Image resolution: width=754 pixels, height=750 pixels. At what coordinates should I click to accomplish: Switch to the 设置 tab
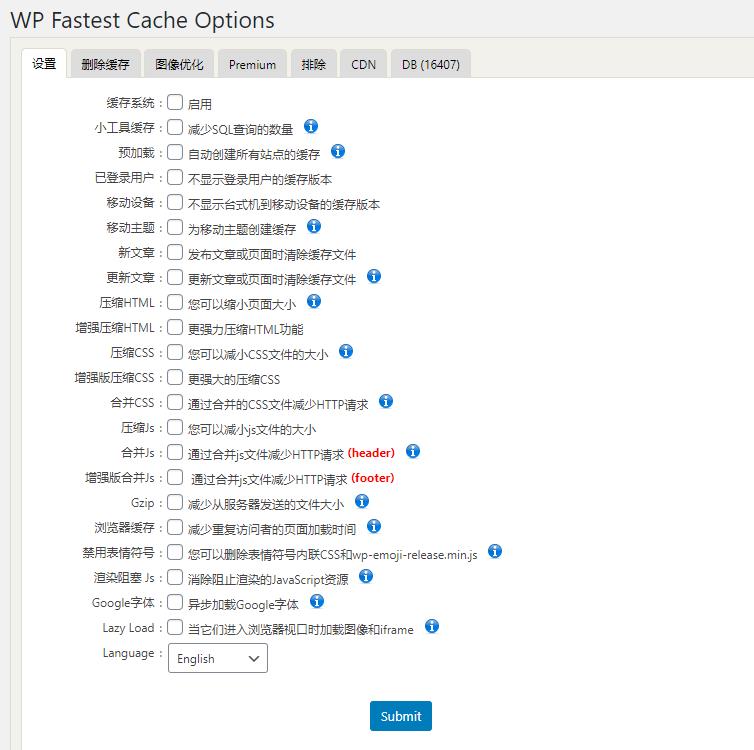[44, 63]
